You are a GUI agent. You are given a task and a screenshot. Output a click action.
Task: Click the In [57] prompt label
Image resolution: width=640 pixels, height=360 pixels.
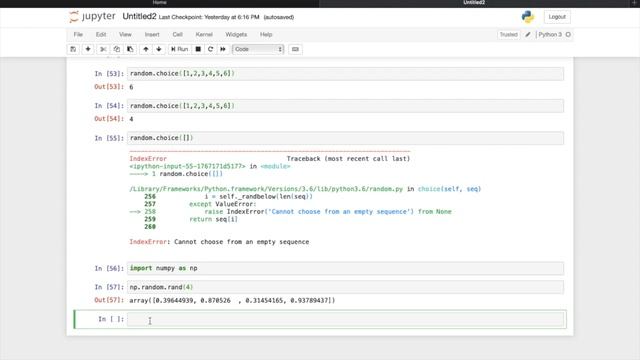pyautogui.click(x=109, y=287)
